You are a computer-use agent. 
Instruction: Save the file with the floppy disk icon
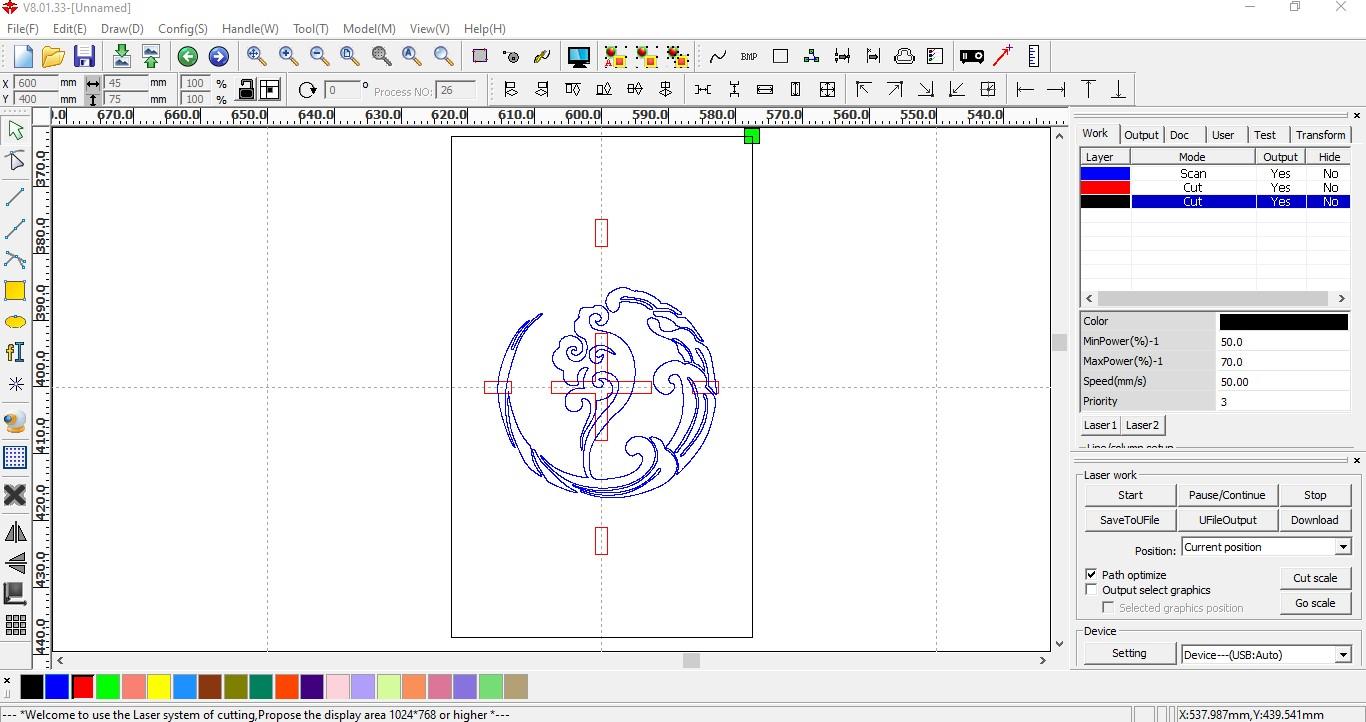click(x=84, y=56)
